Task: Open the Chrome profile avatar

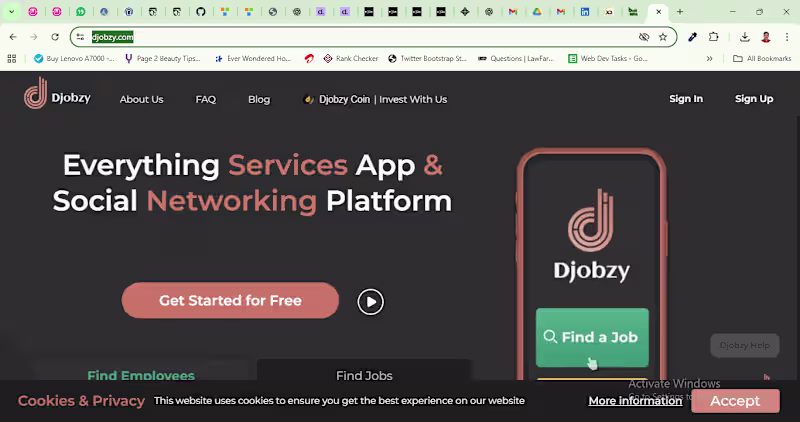Action: 766,37
